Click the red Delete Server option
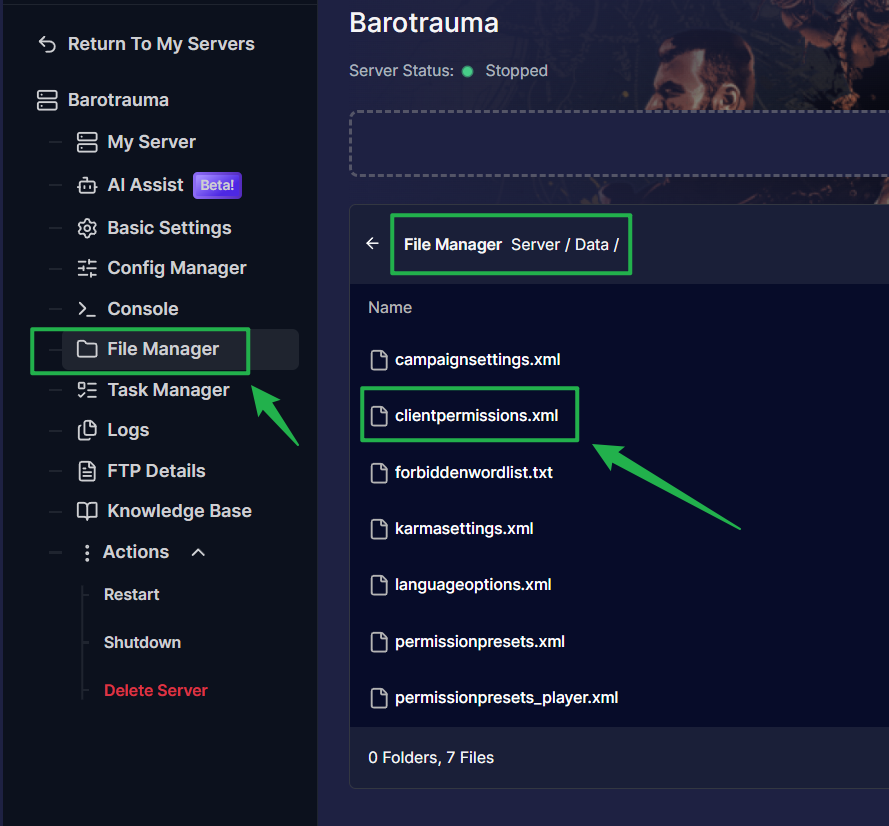Viewport: 889px width, 826px height. (x=155, y=690)
